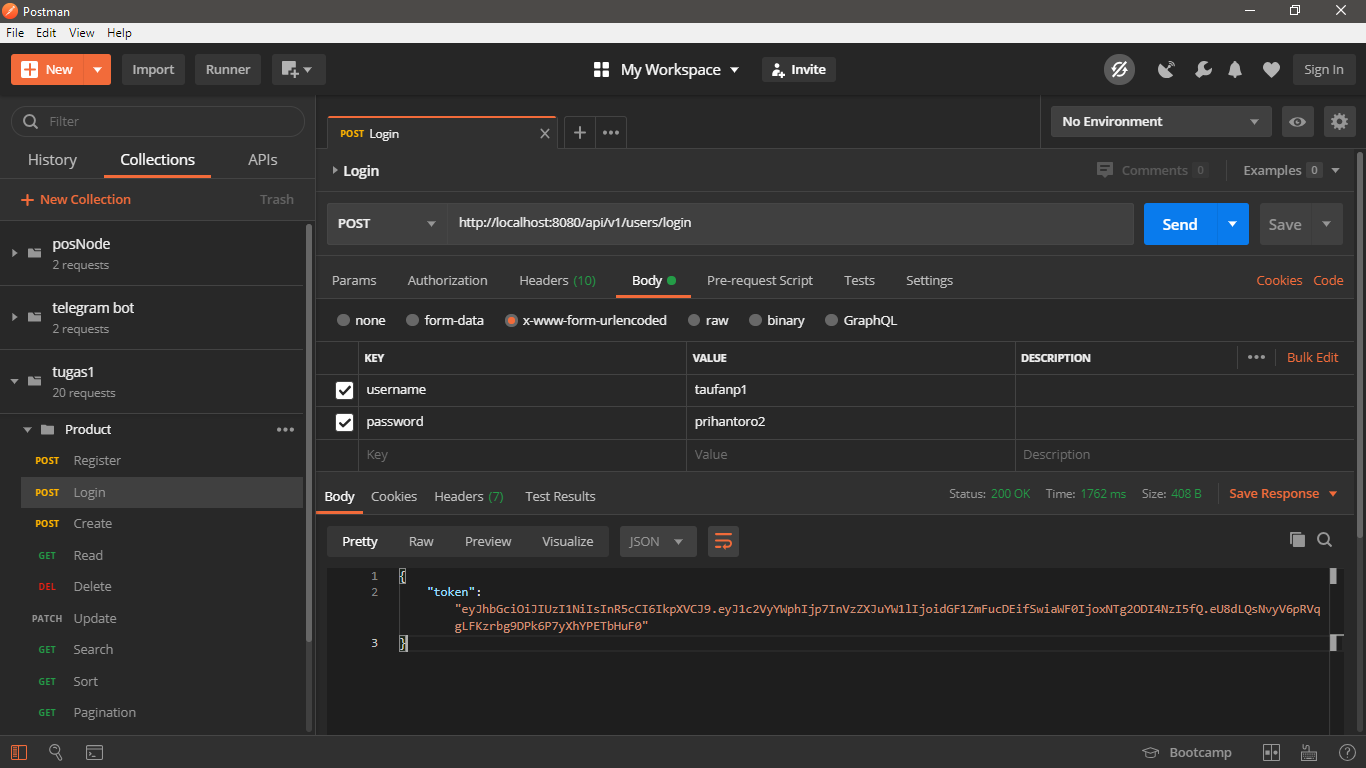The image size is (1366, 768).
Task: Click the Capture requests satellite icon
Action: pos(1167,69)
